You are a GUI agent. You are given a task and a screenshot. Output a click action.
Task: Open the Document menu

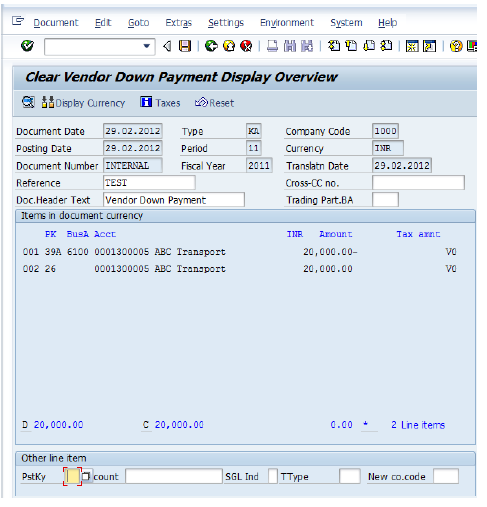click(56, 23)
